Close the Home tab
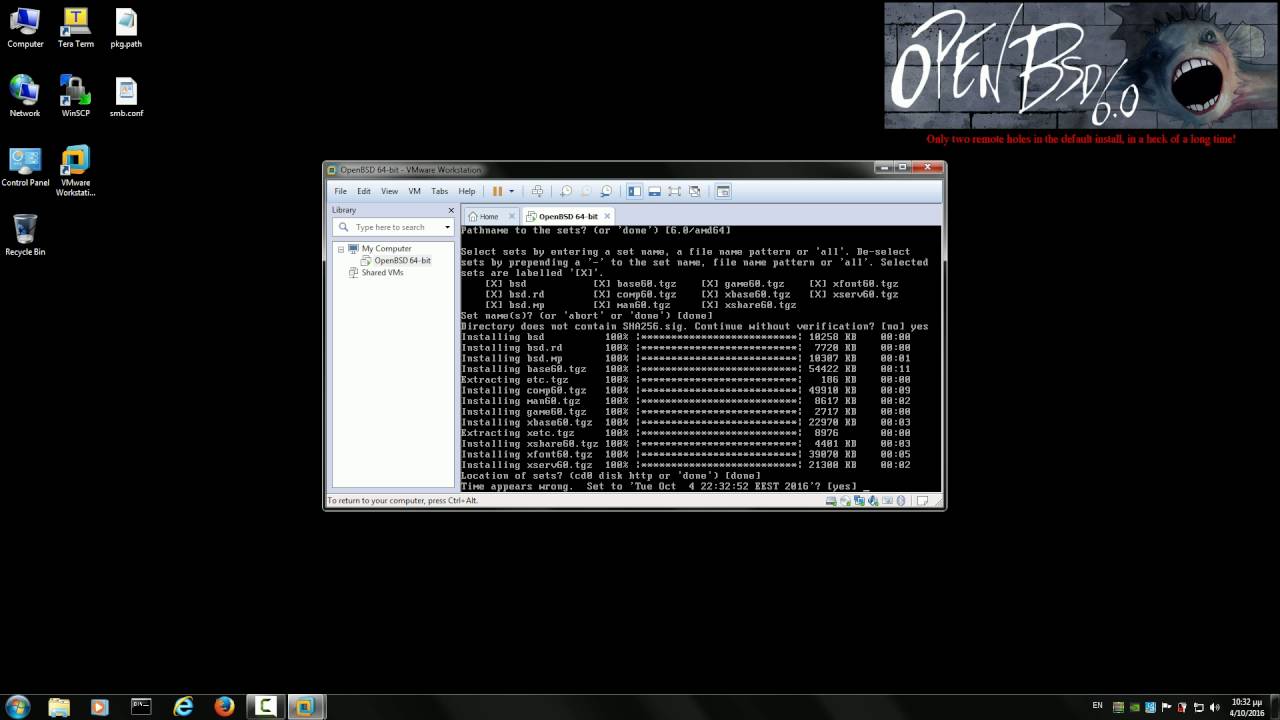 point(512,216)
